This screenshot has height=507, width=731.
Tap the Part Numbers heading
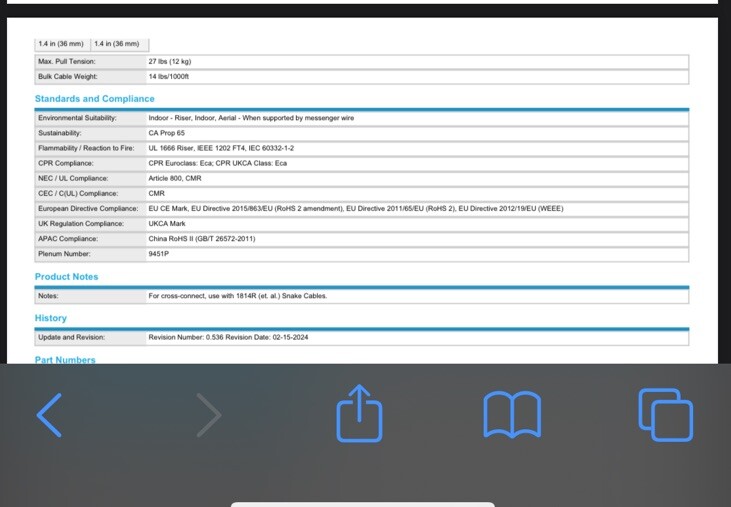[65, 360]
